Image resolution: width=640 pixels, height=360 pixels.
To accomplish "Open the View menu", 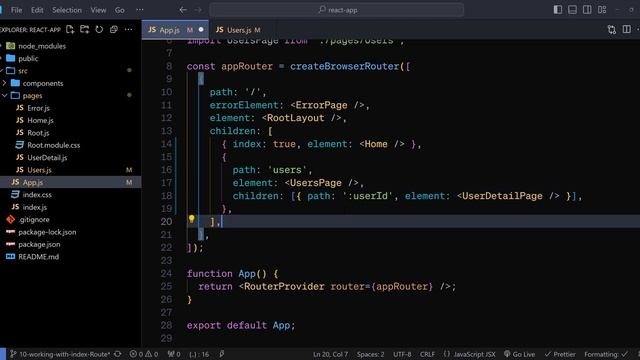I will click(x=98, y=10).
